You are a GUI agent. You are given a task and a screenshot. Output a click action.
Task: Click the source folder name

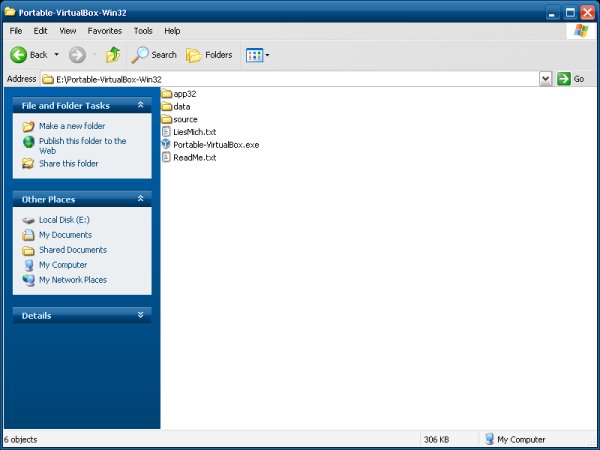pyautogui.click(x=186, y=119)
